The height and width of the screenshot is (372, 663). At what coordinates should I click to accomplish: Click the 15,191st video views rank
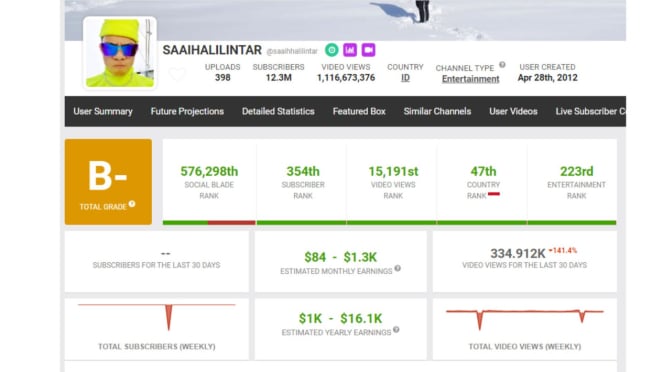[x=393, y=171]
